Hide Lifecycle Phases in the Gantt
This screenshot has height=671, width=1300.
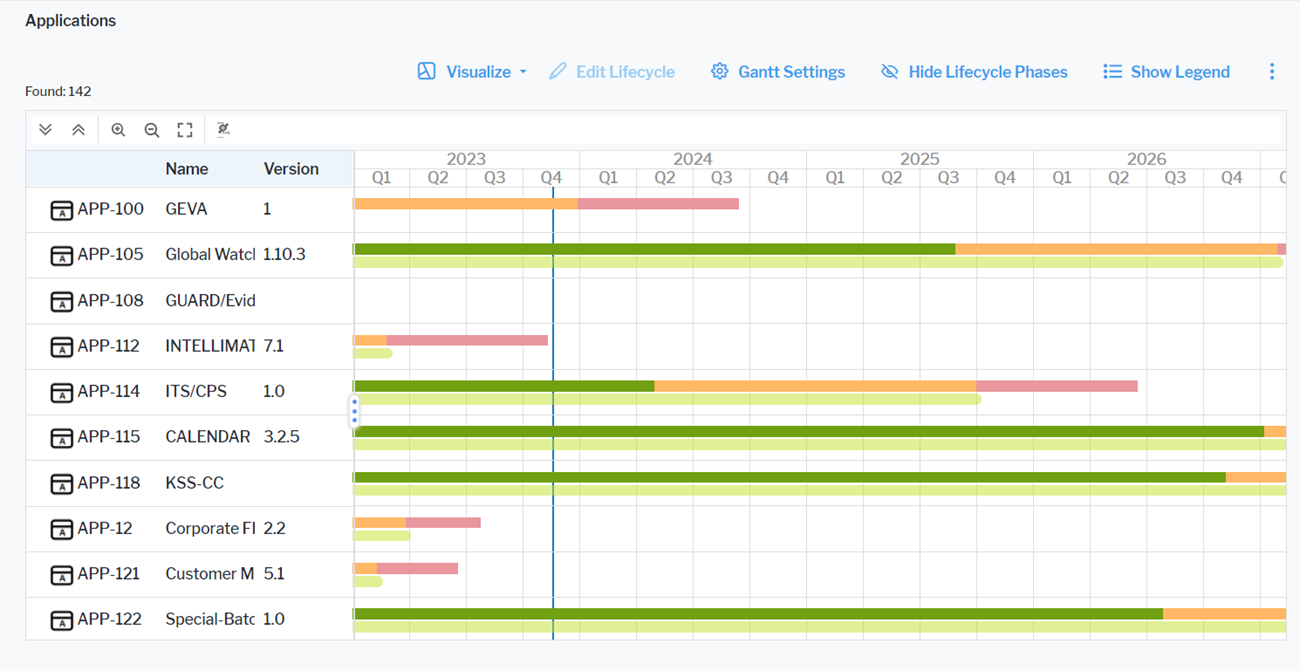tap(974, 72)
